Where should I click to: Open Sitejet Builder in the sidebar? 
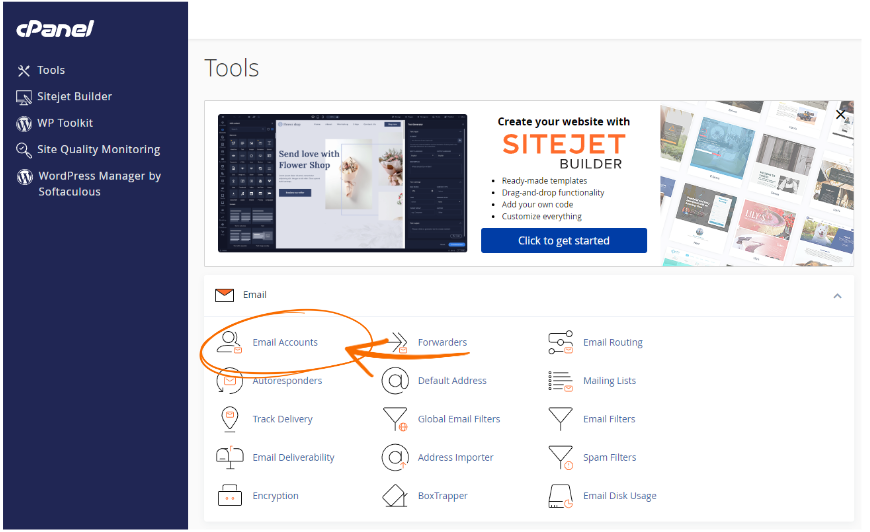pos(74,97)
